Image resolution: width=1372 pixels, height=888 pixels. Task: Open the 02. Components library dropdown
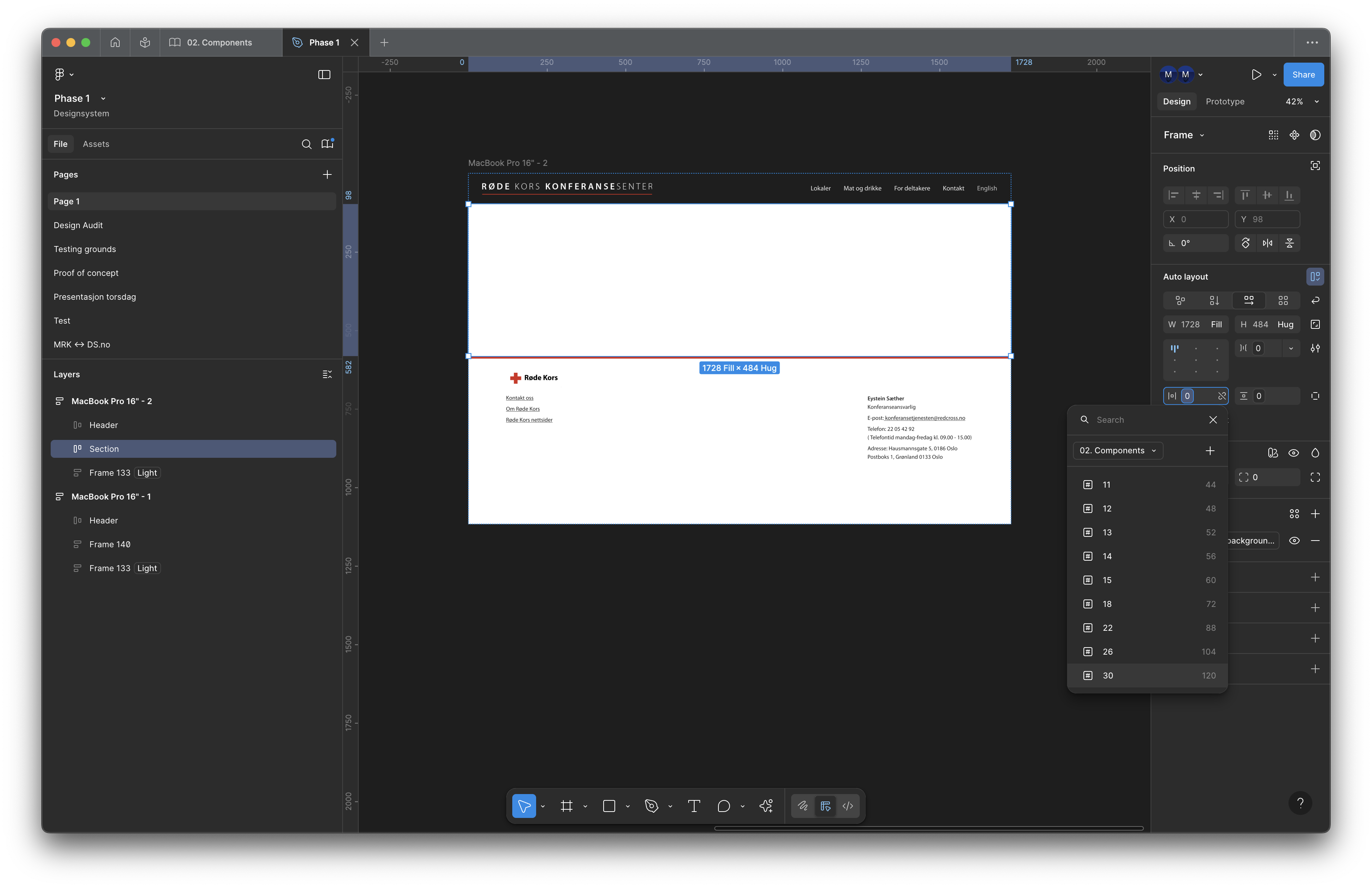click(x=1117, y=451)
